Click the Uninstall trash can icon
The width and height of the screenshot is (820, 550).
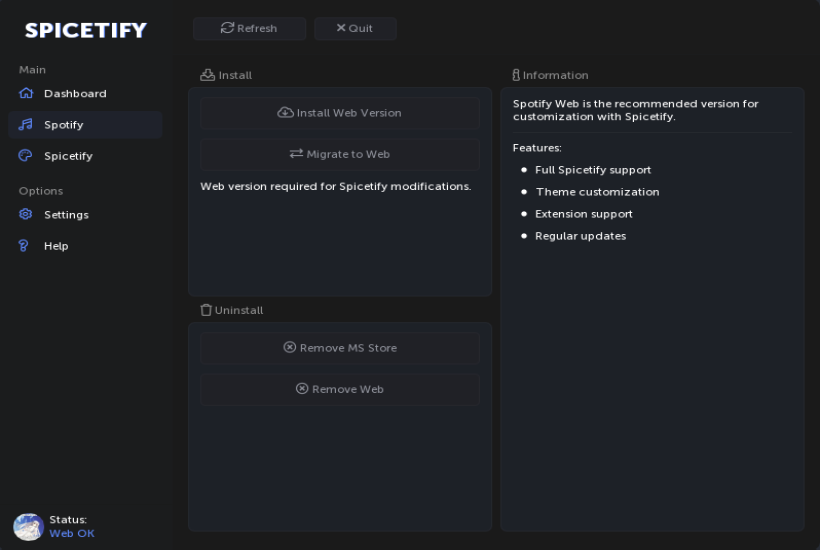pyautogui.click(x=206, y=310)
